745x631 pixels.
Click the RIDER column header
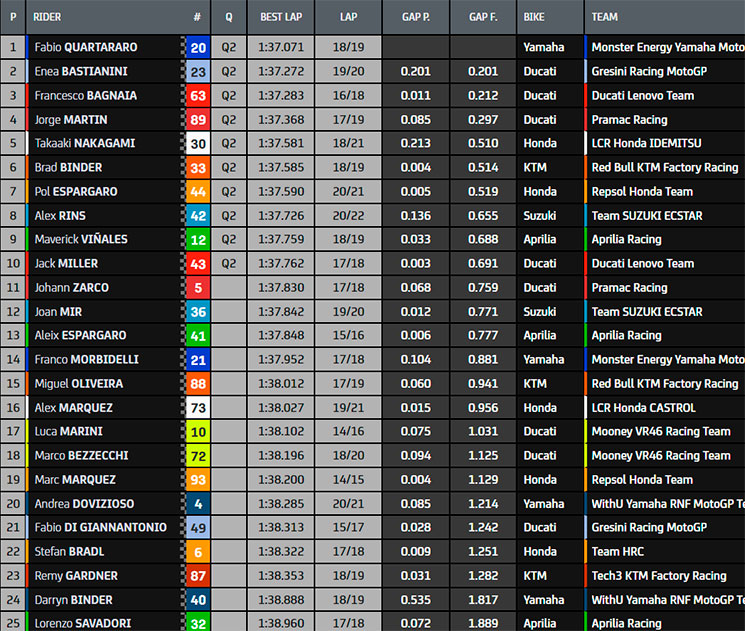[x=47, y=17]
